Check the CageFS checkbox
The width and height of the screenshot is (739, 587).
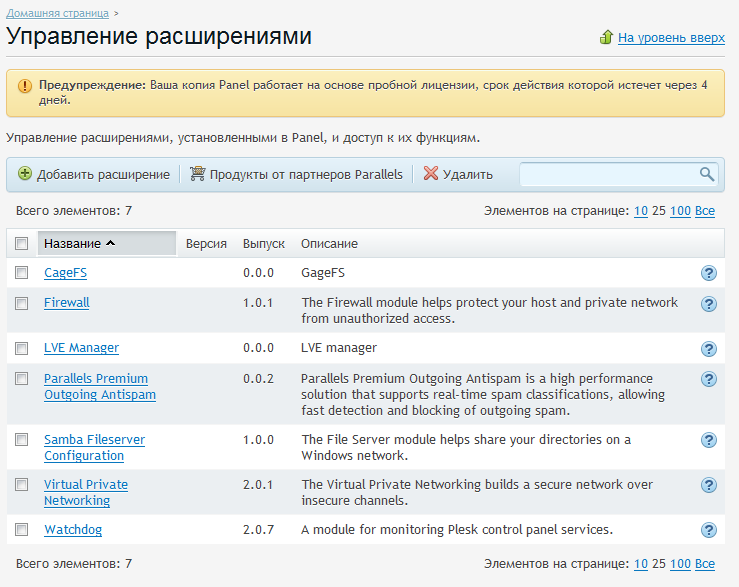point(21,273)
